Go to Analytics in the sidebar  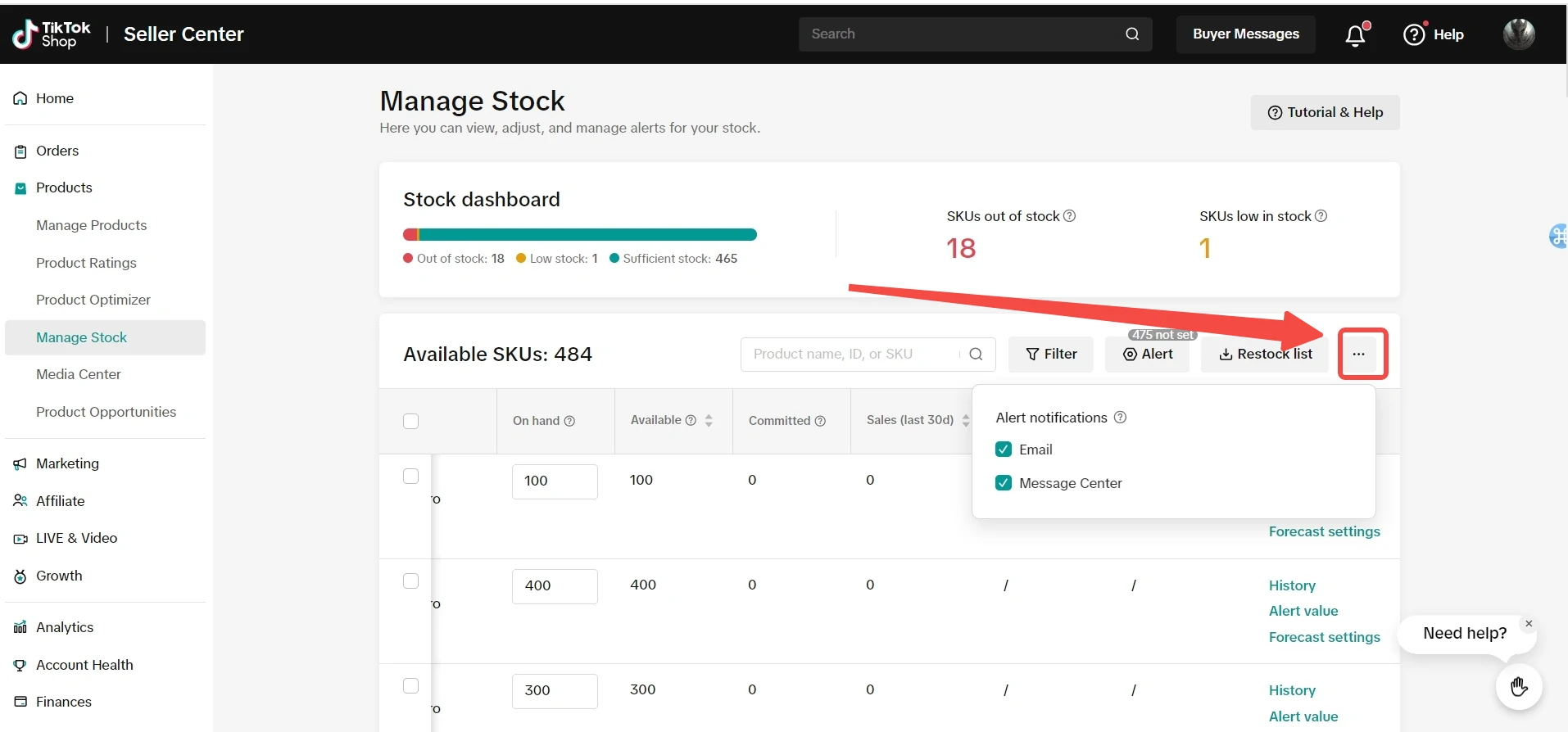click(x=65, y=627)
